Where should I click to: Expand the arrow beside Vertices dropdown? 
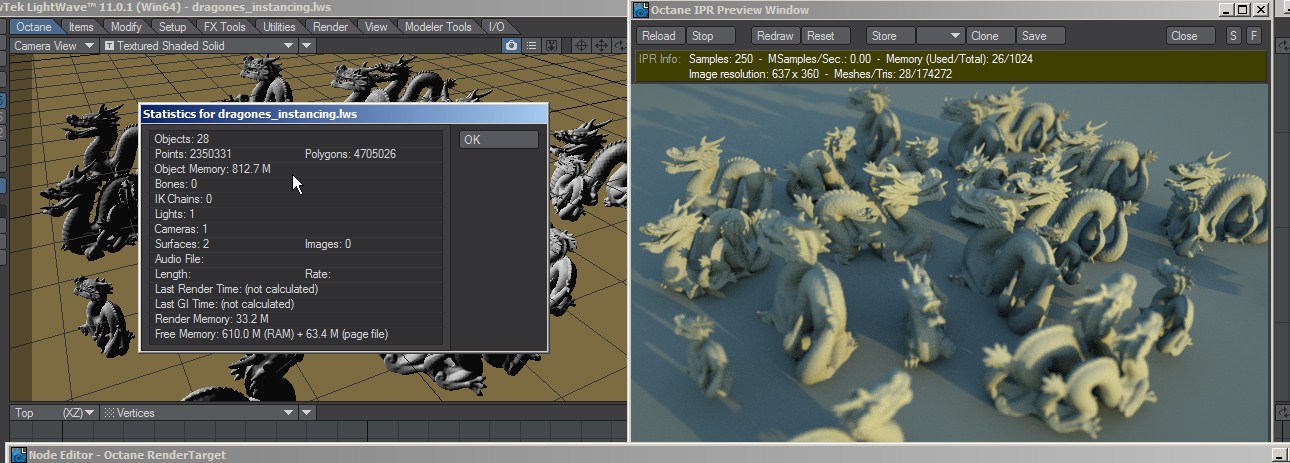[307, 413]
